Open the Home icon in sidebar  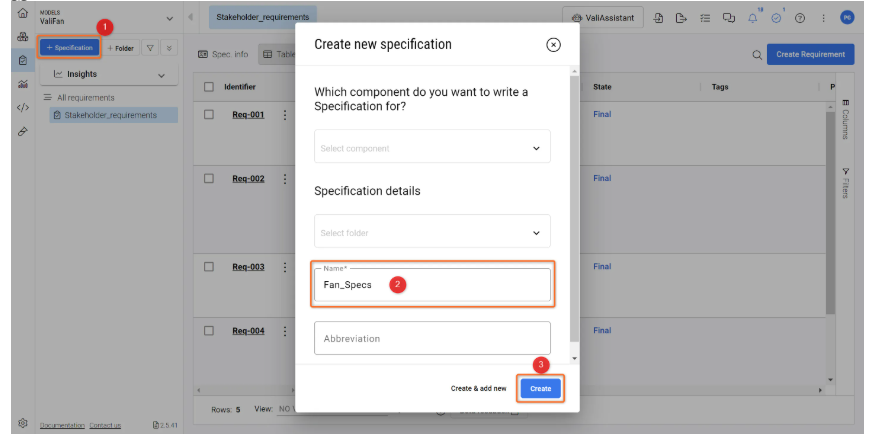pos(22,13)
